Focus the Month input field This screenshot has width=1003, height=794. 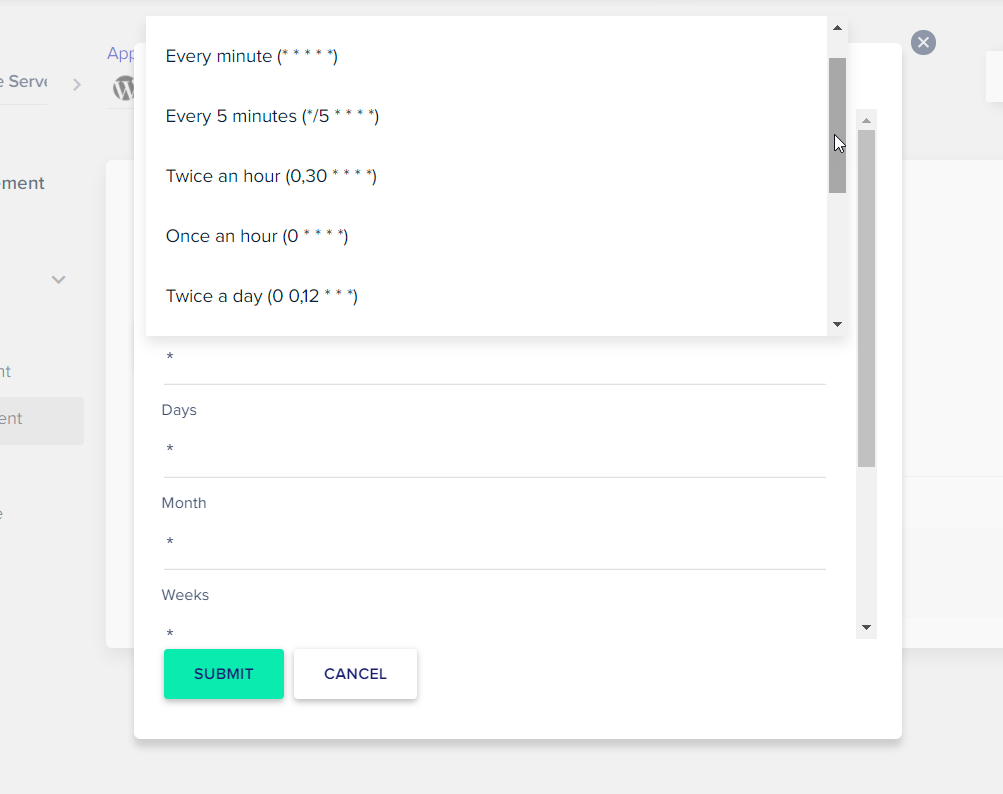(x=494, y=542)
